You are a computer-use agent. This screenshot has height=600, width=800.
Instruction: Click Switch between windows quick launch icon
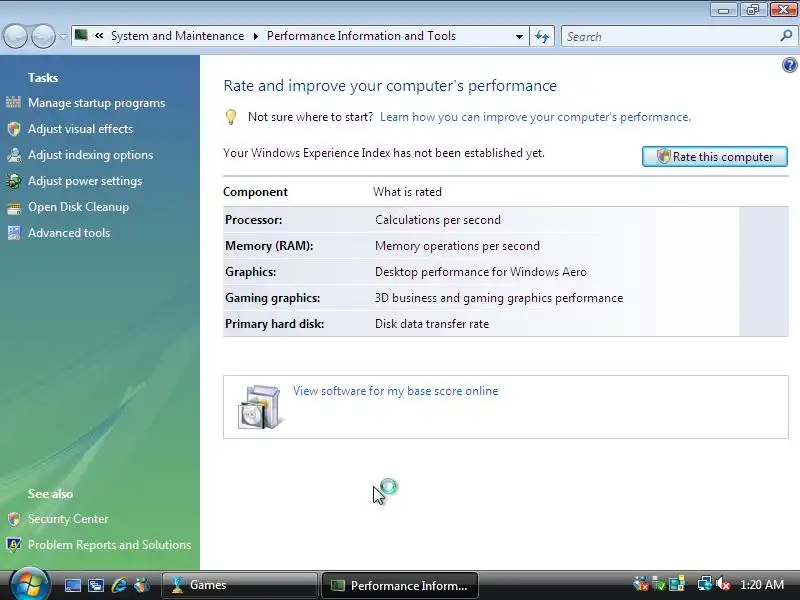click(96, 585)
